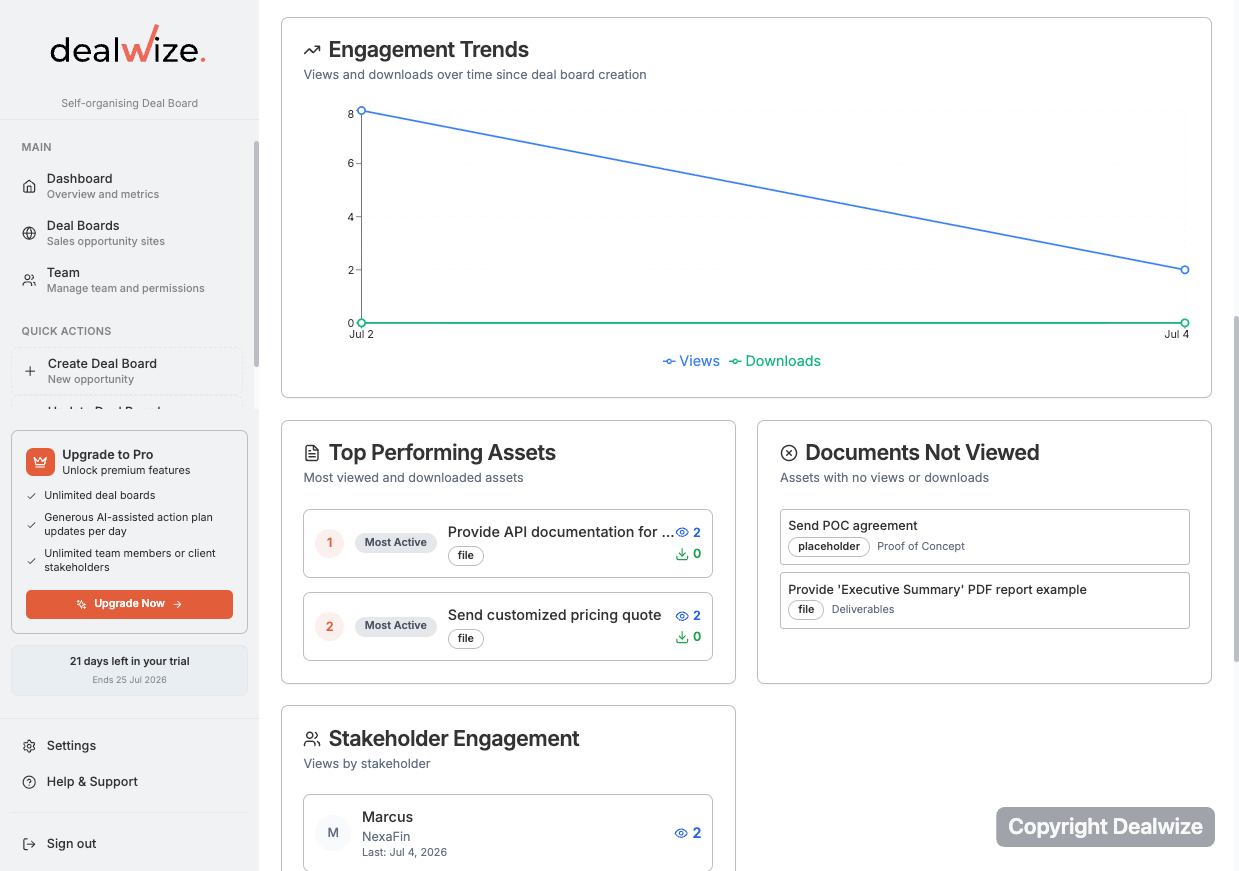Image resolution: width=1239 pixels, height=871 pixels.
Task: Open the 'Provide Executive Summary PDF report example' document
Action: click(984, 600)
